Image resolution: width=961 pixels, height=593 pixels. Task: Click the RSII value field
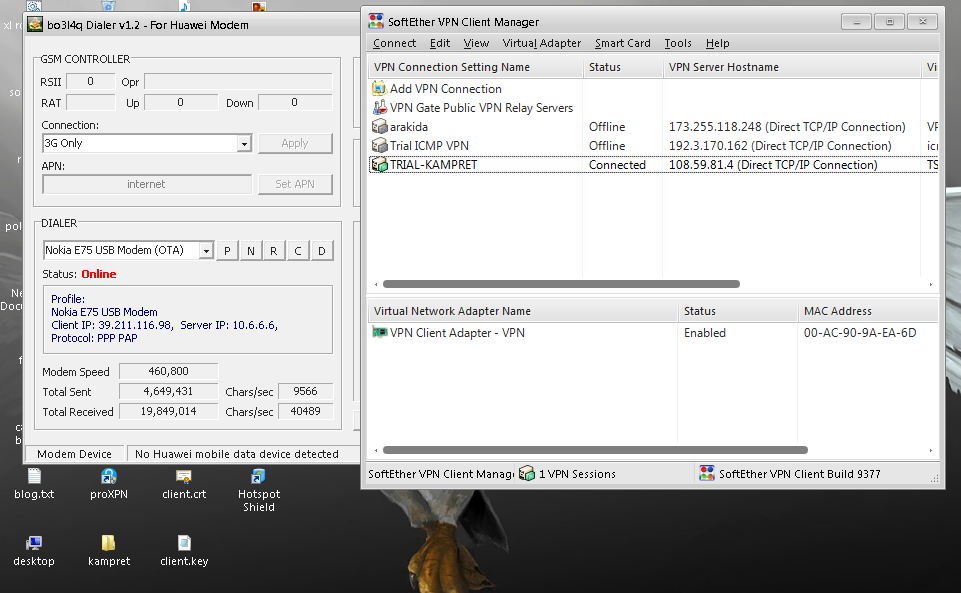pos(91,81)
